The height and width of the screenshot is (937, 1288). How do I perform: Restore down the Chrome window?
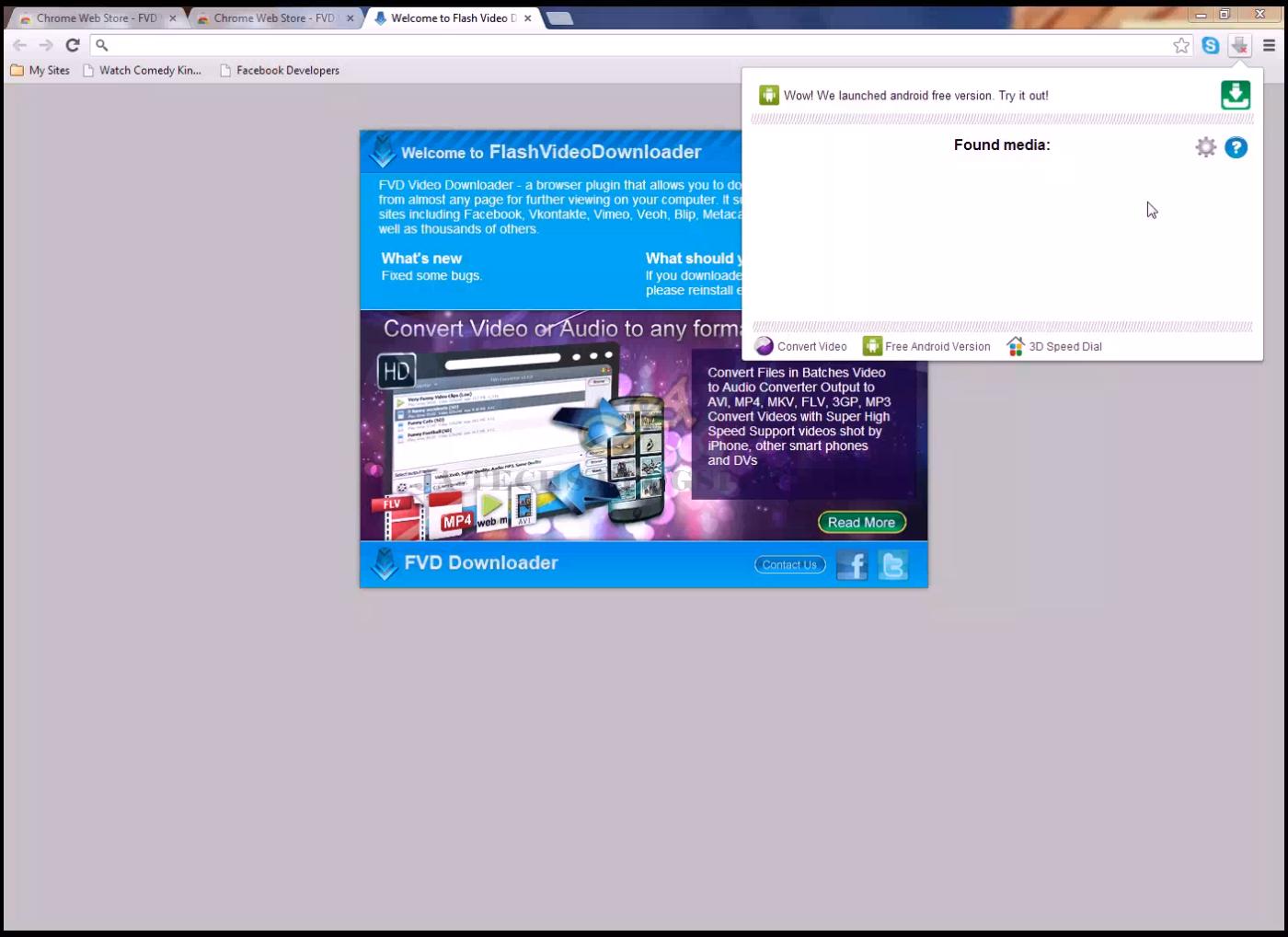tap(1225, 15)
